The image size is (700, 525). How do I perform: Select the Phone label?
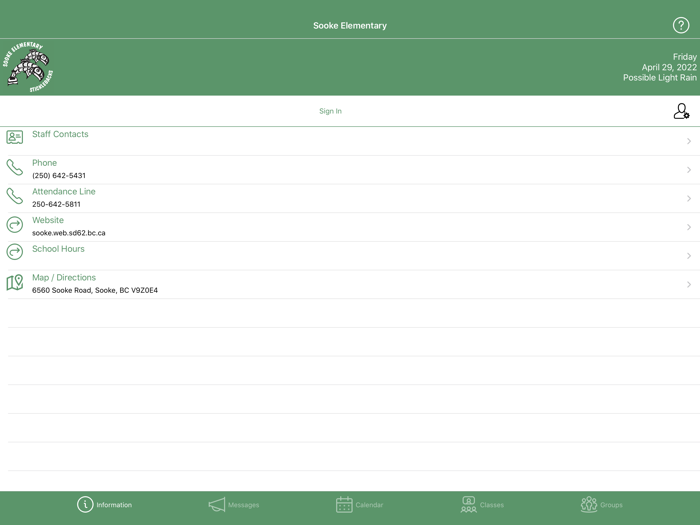tap(44, 163)
